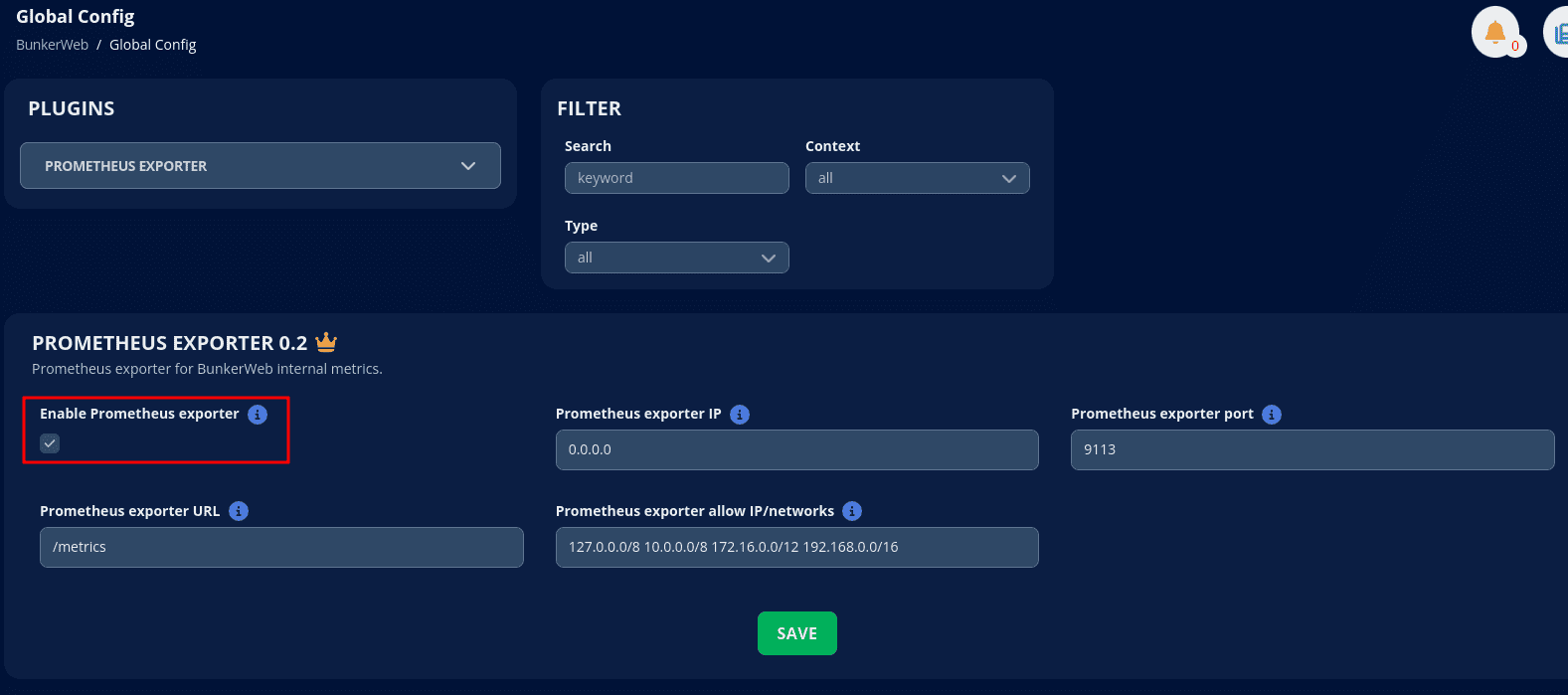This screenshot has width=1568, height=695.
Task: Click the crown icon next to PROMETHEUS EXPORTER 0.2
Action: (325, 341)
